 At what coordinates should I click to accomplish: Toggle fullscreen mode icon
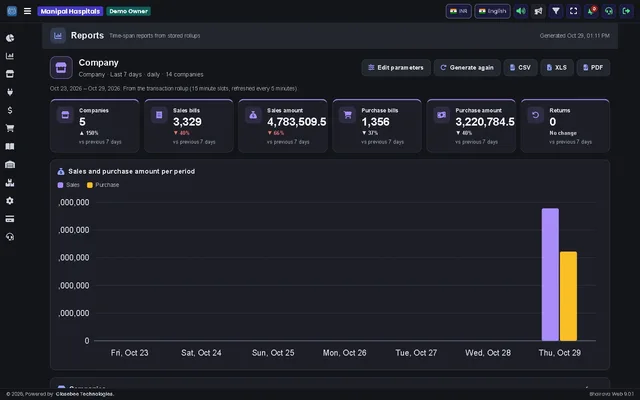click(573, 11)
